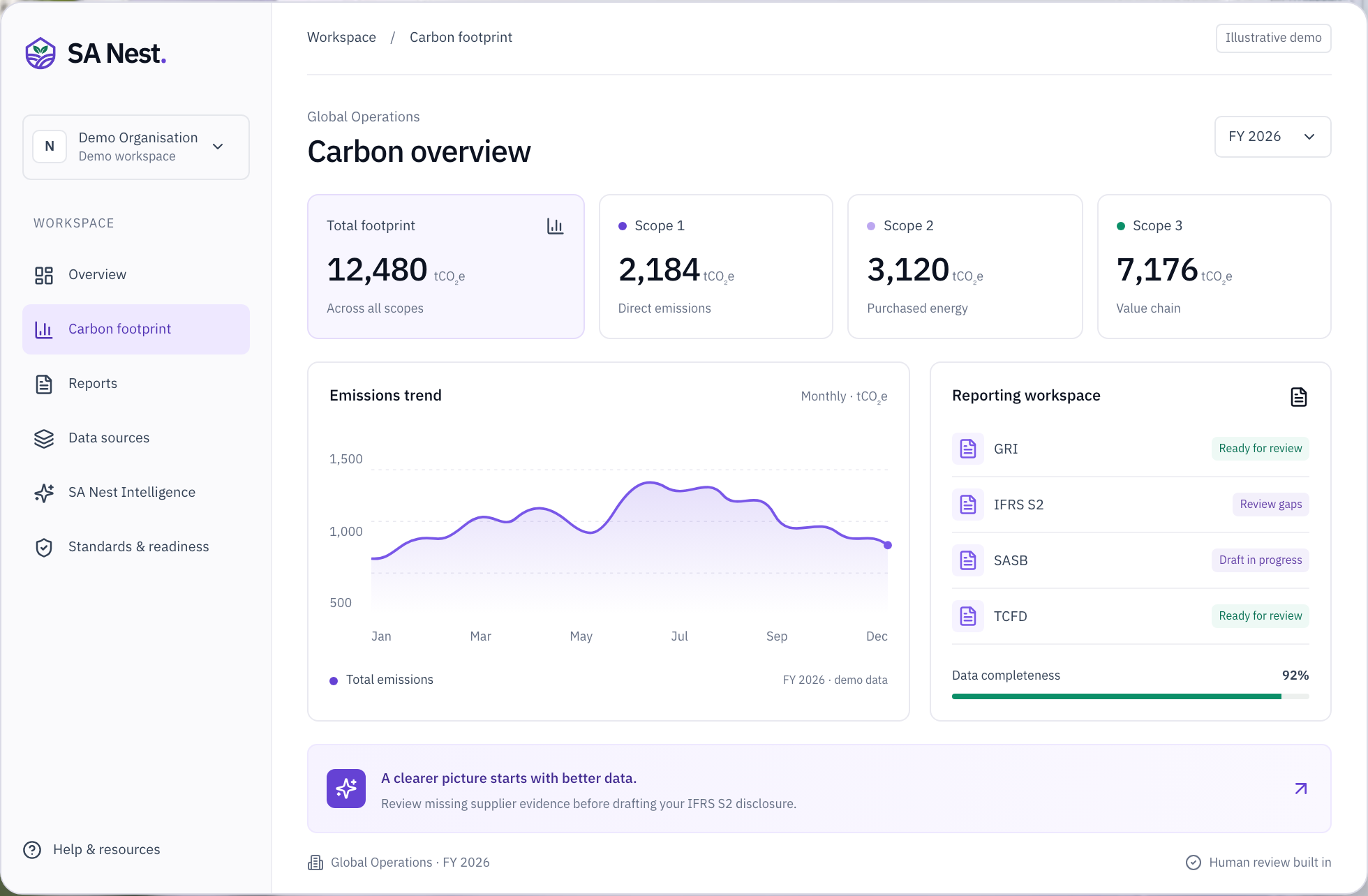
Task: Open the banner's diagonal arrow link
Action: tap(1300, 789)
